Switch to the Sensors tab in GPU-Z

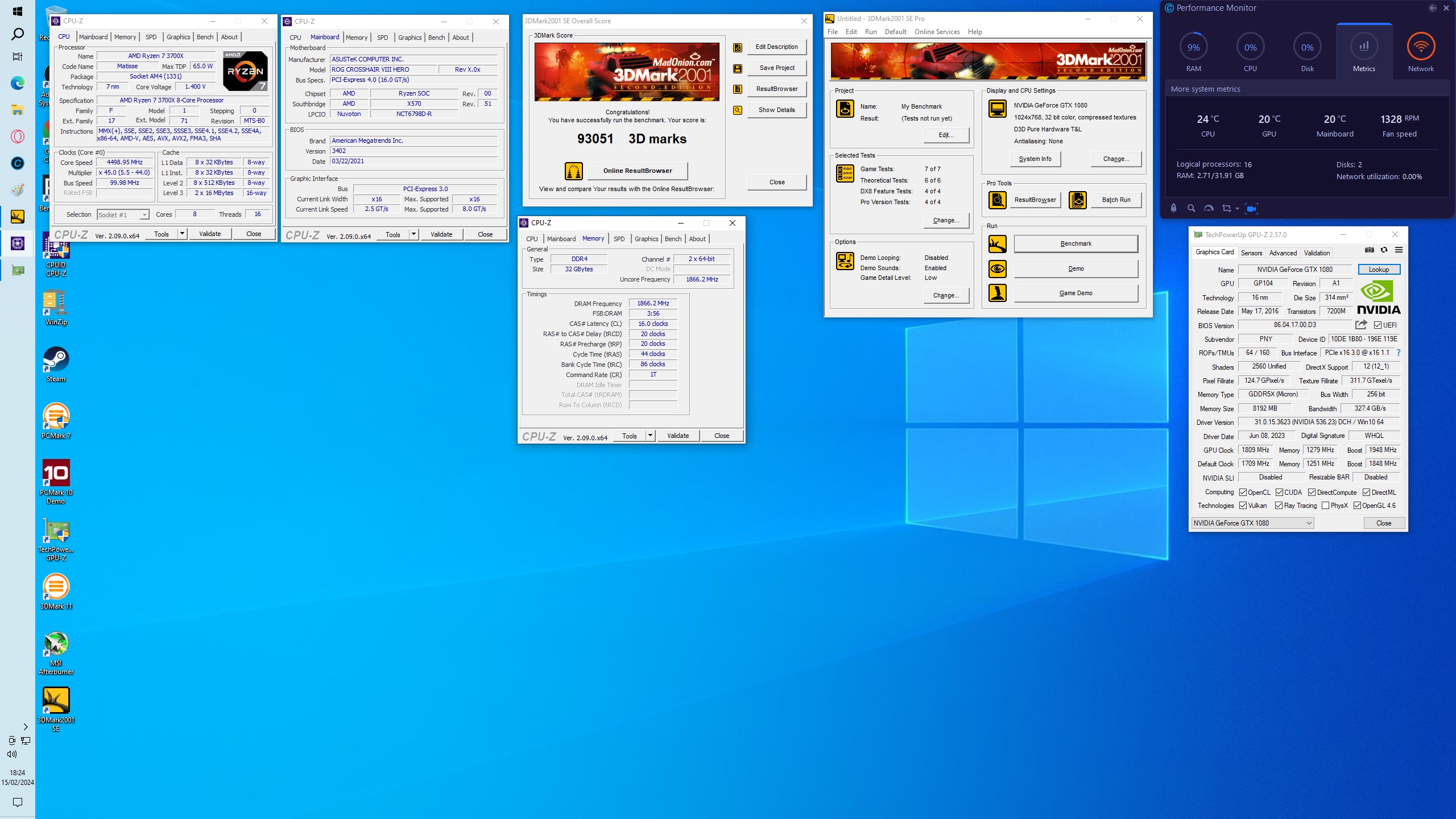1251,253
